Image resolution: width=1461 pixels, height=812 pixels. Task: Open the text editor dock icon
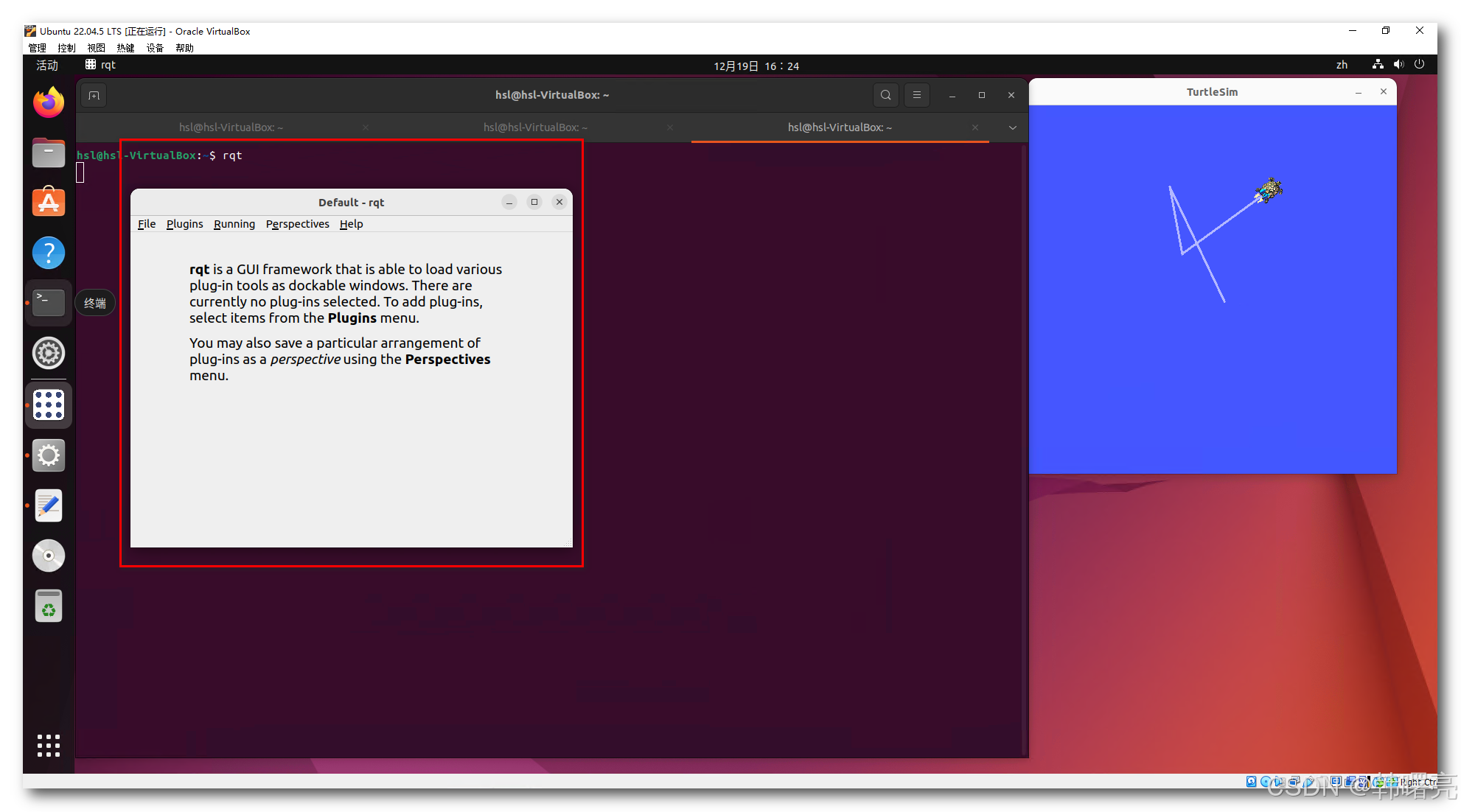[x=49, y=505]
